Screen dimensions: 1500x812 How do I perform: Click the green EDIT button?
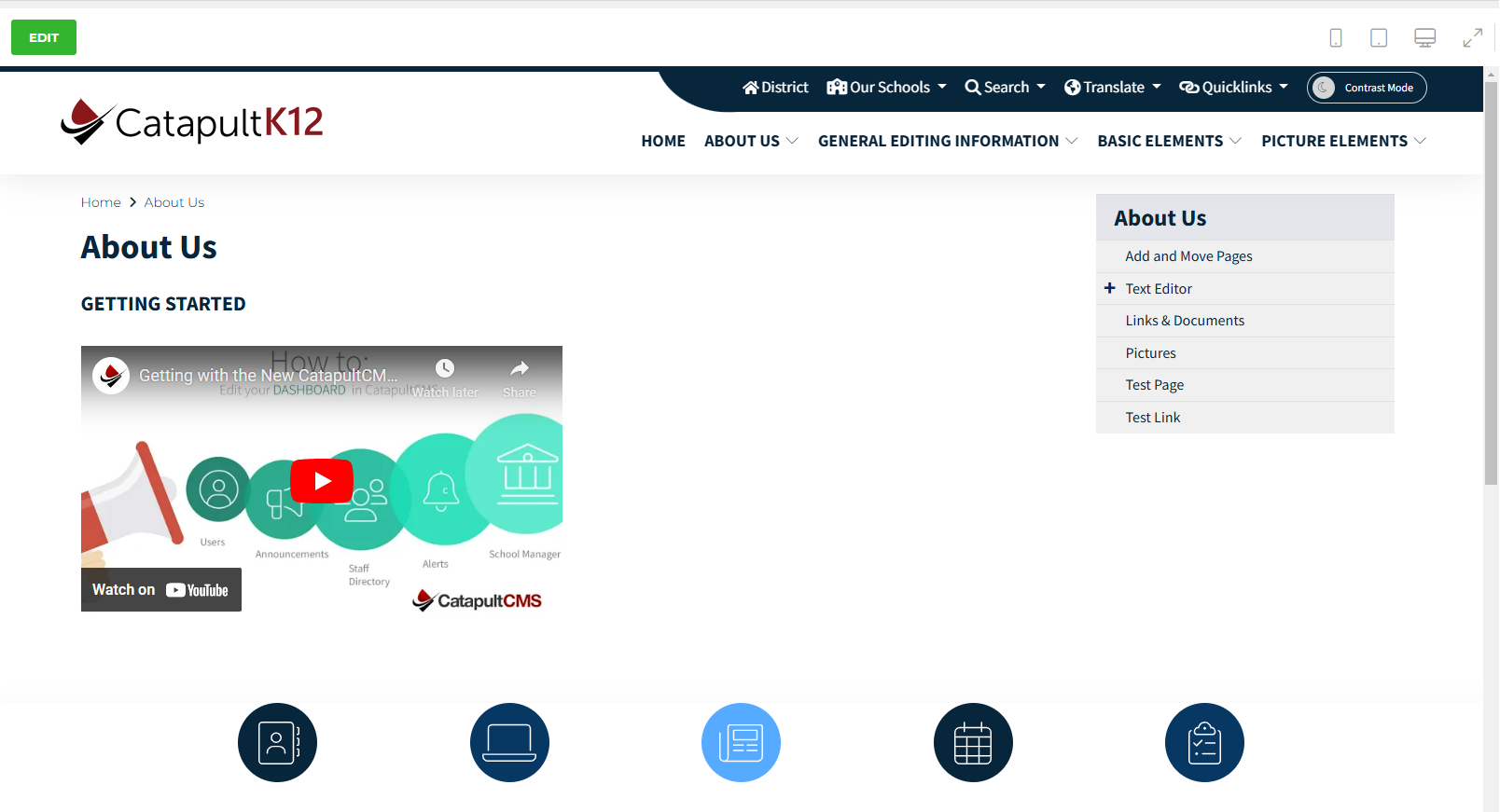tap(44, 37)
